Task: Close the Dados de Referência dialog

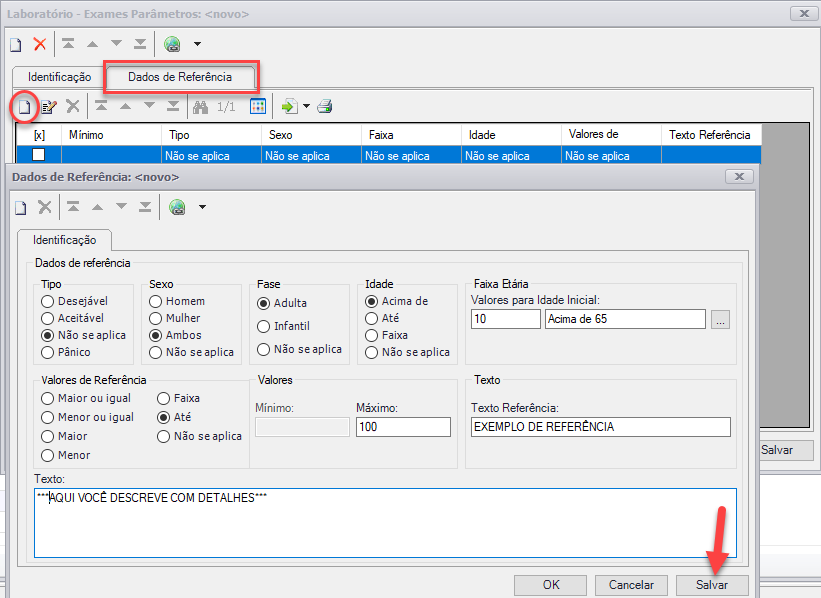Action: tap(739, 176)
